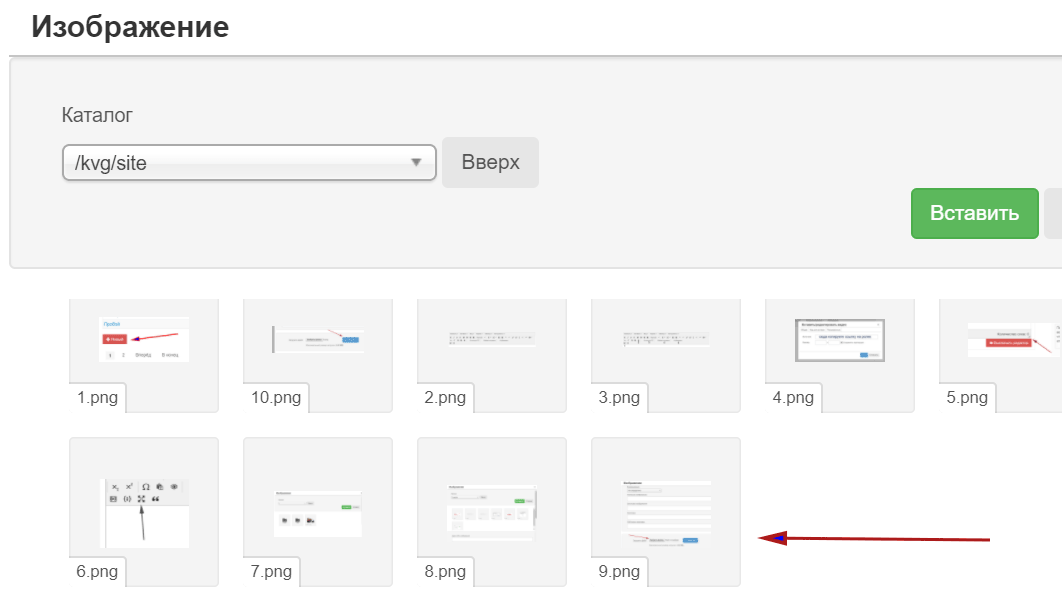The width and height of the screenshot is (1062, 609).
Task: Click the catalog dropdown arrow
Action: [417, 163]
